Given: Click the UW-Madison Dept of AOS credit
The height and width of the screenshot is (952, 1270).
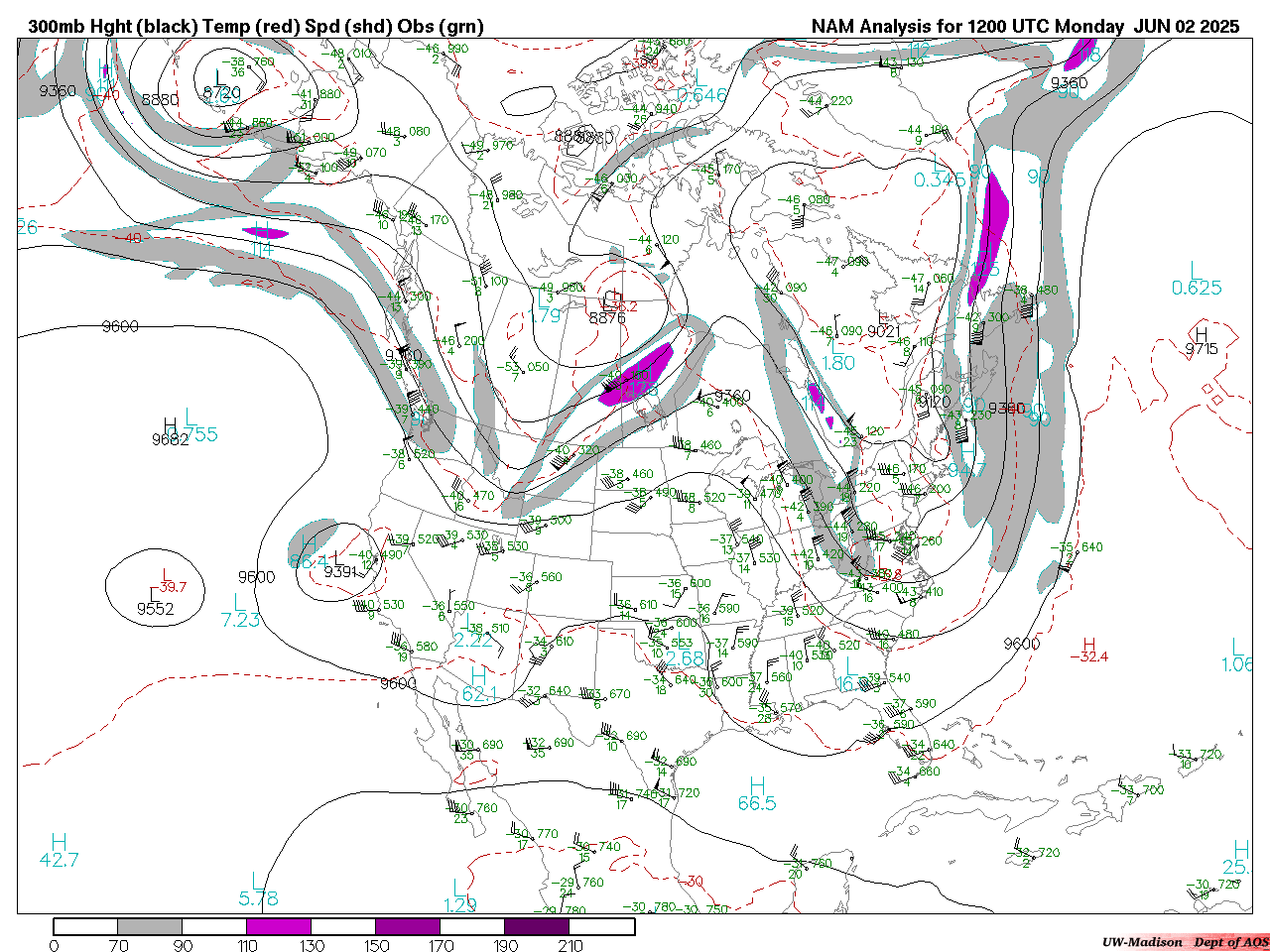Looking at the screenshot, I should [1185, 942].
